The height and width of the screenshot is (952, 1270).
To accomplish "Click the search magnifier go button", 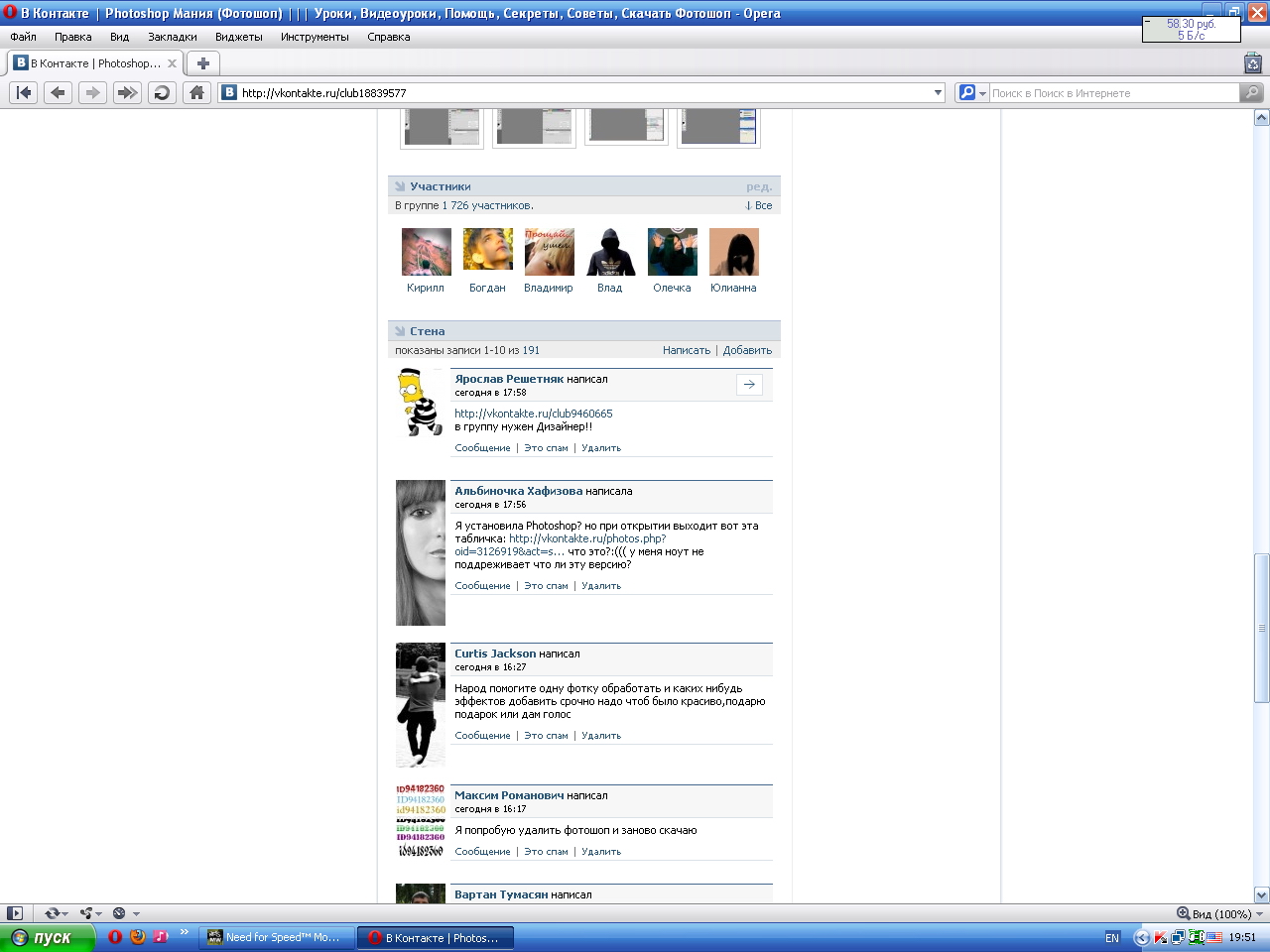I will click(1252, 92).
